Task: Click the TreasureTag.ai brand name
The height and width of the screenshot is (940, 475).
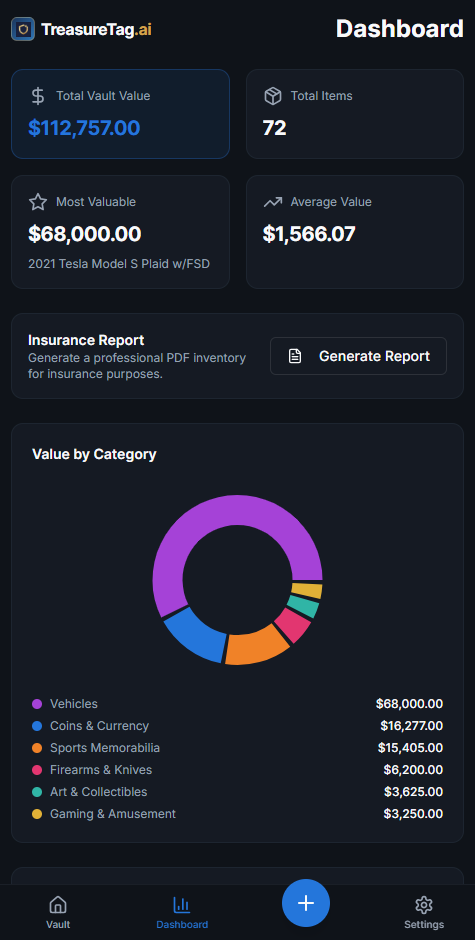Action: (x=96, y=29)
